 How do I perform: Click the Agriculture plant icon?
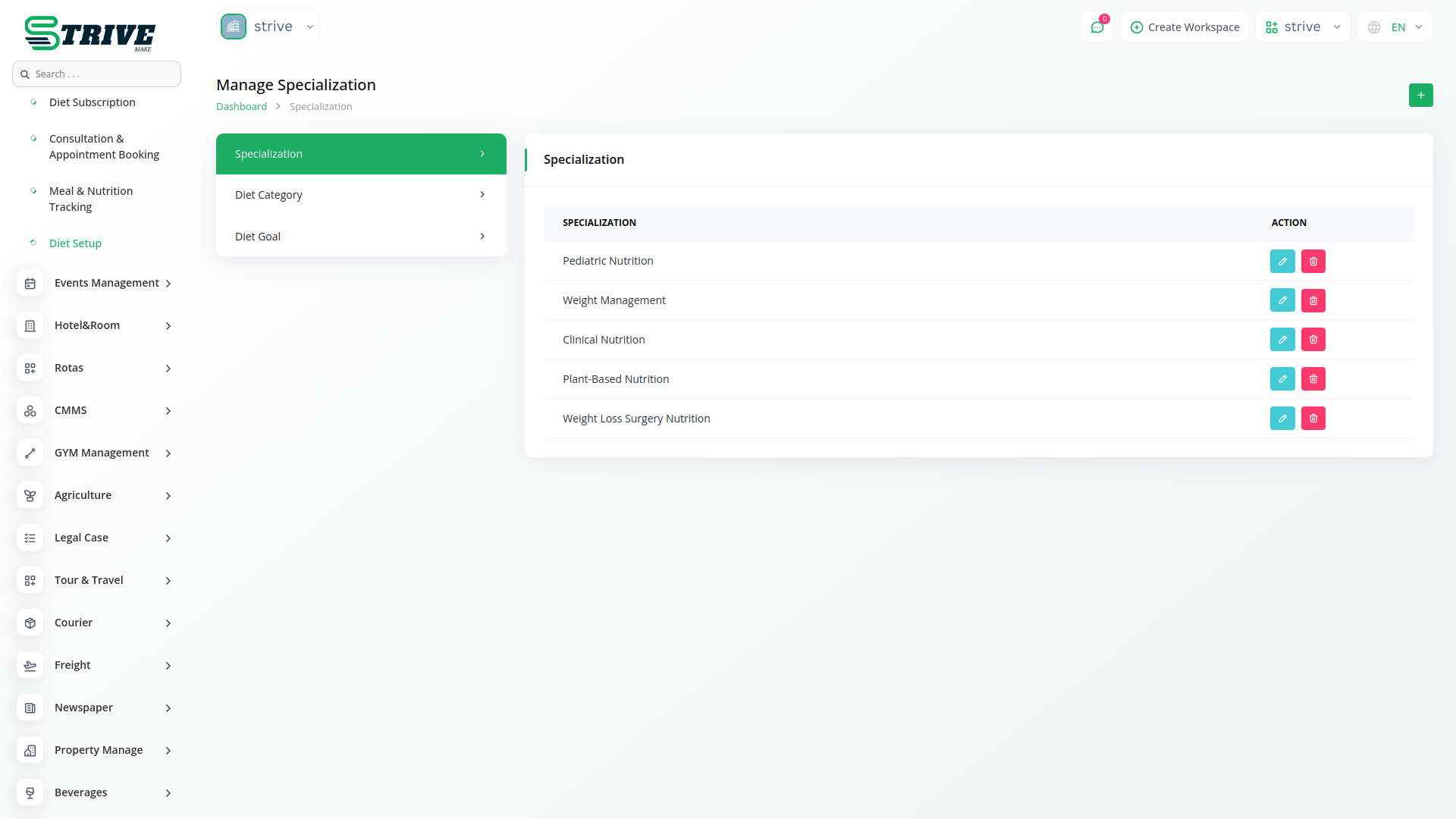pyautogui.click(x=30, y=495)
